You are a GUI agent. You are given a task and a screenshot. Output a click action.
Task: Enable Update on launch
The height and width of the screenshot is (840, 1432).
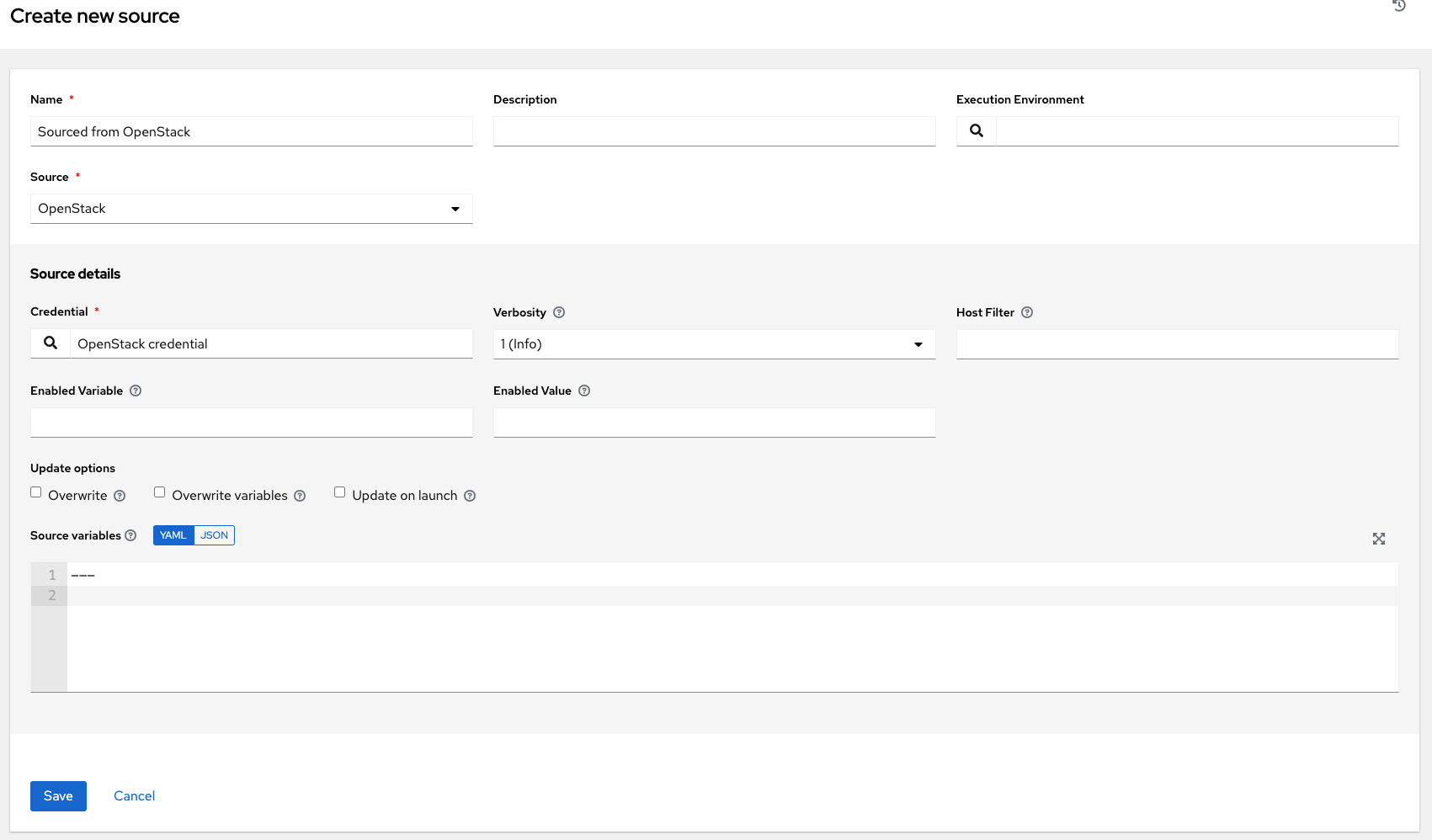tap(339, 492)
